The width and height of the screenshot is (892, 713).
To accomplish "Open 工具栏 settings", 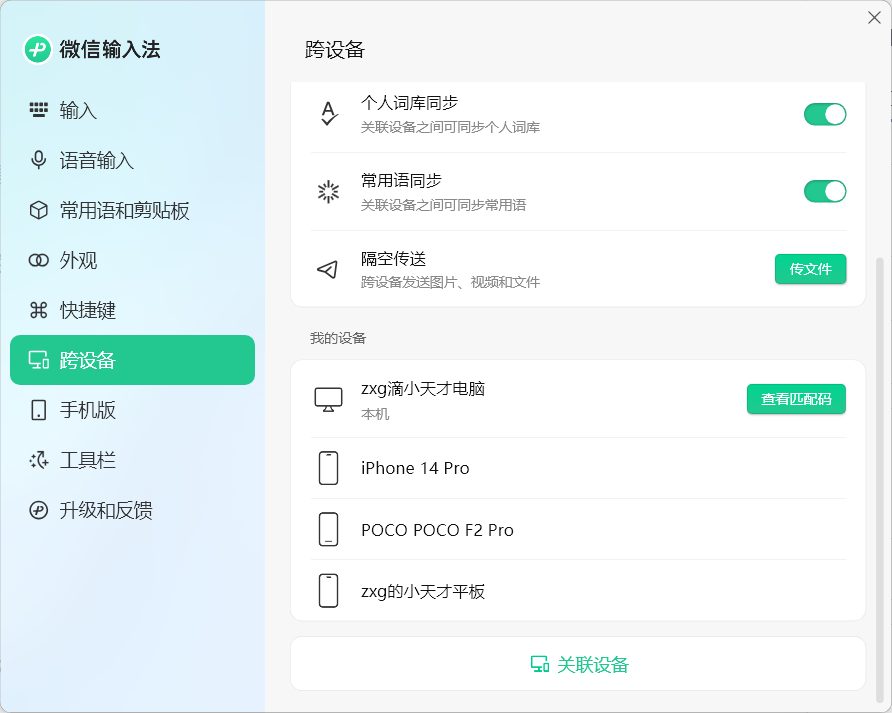I will (x=133, y=460).
